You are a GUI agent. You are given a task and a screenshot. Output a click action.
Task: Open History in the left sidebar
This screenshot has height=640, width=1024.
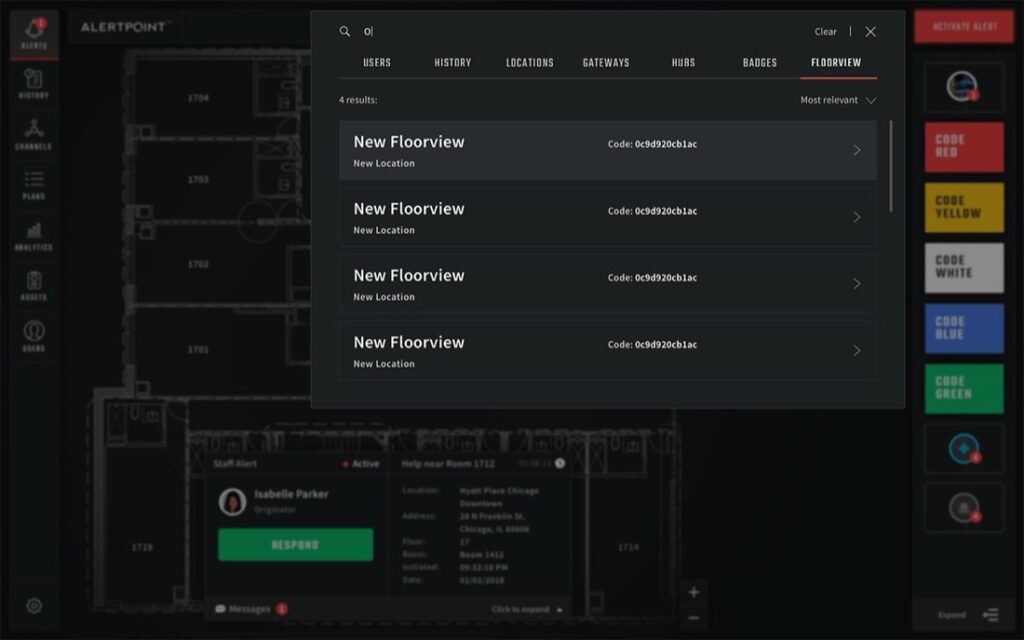point(34,84)
